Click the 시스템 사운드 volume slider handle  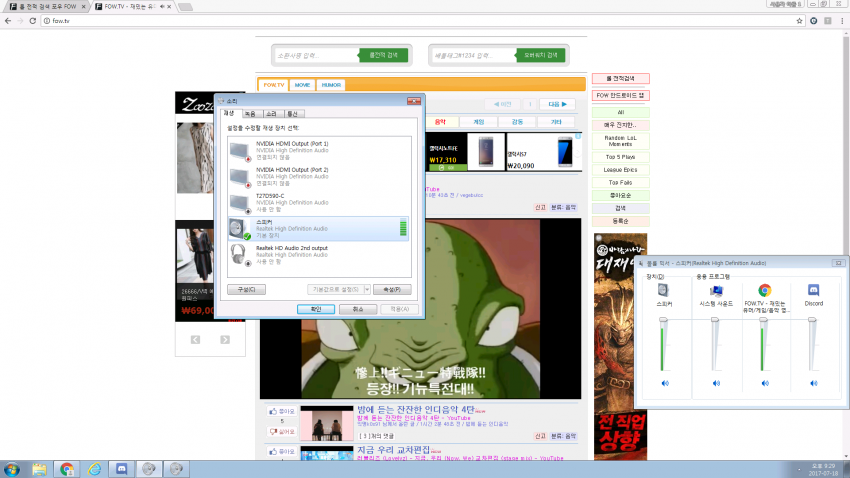tap(715, 320)
